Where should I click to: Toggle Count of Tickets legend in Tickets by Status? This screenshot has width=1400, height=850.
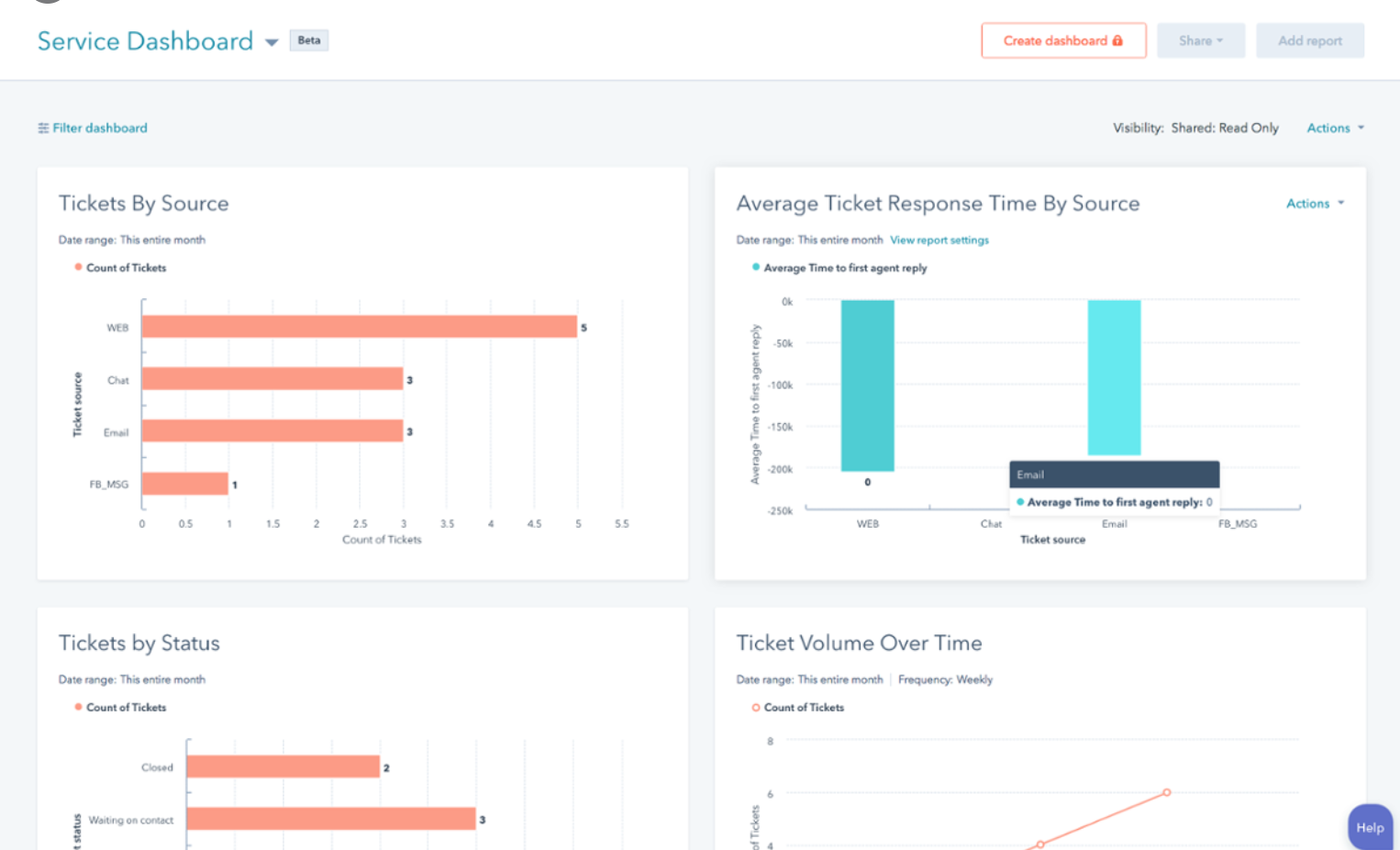(120, 708)
